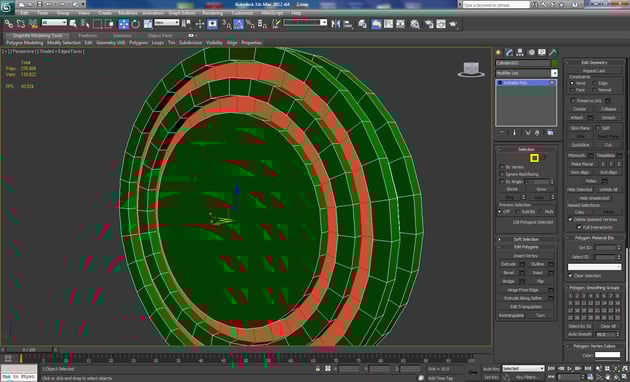630x382 pixels.
Task: Go to the end frame button
Action: (587, 368)
